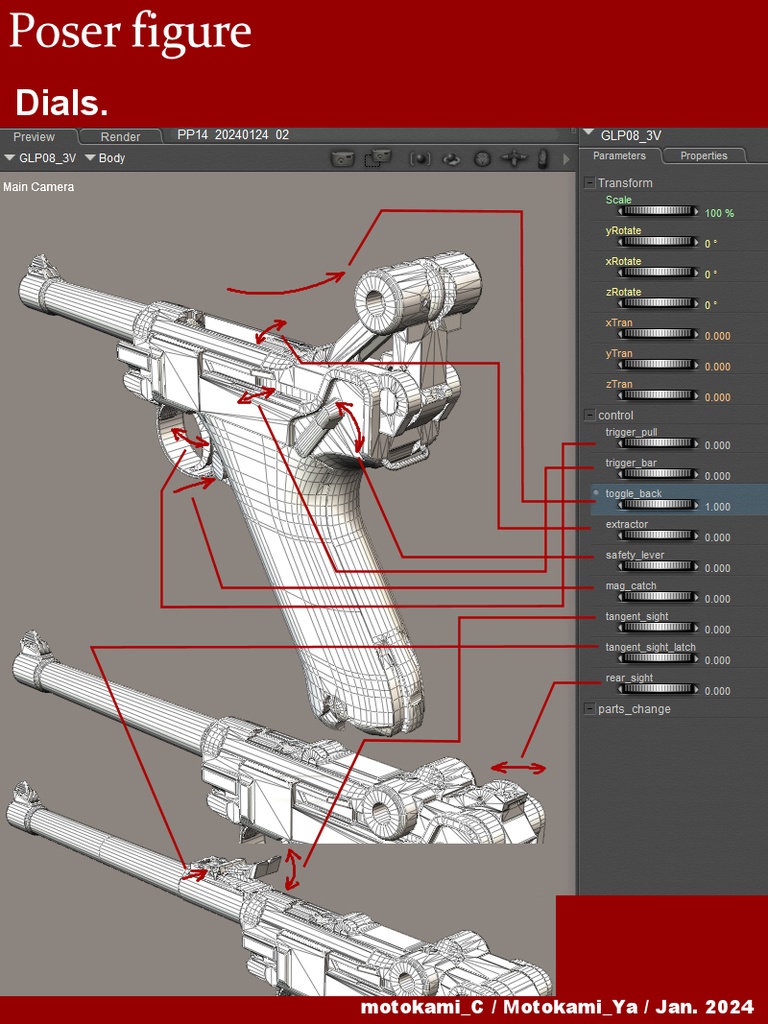Viewport: 768px width, 1024px height.
Task: Click the zTran dial
Action: [x=658, y=395]
